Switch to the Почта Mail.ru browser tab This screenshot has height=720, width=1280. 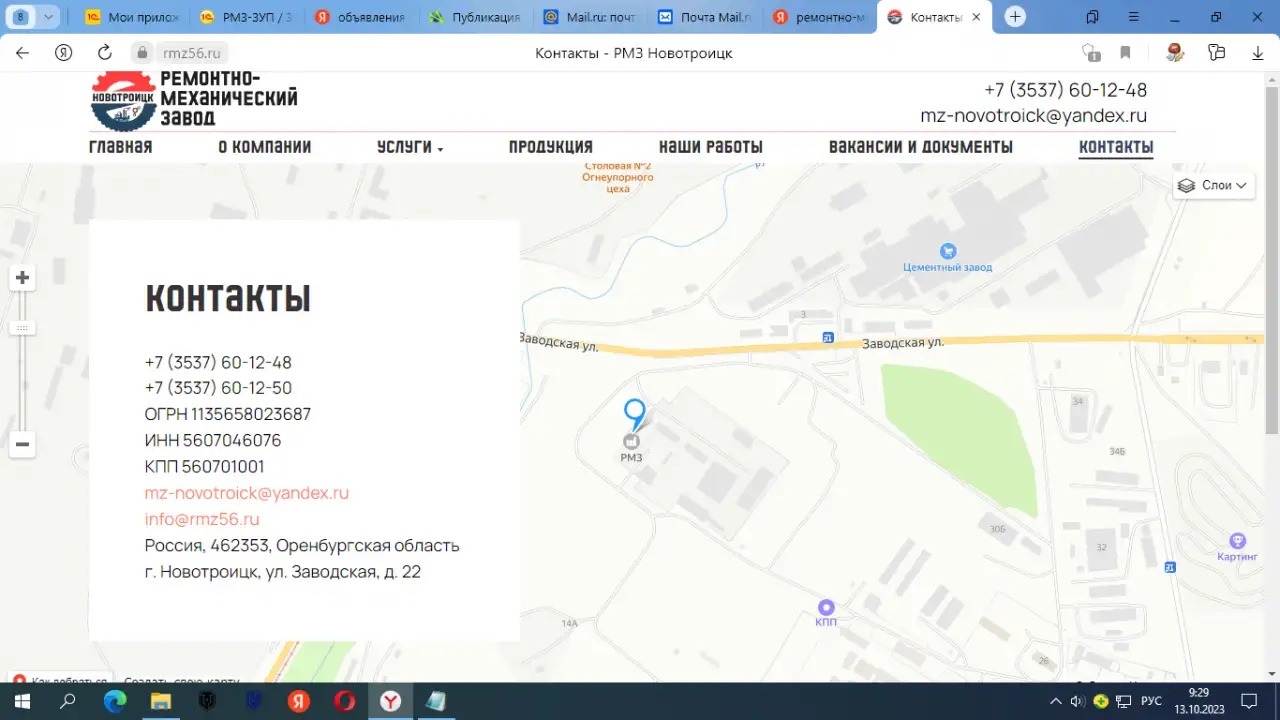703,16
